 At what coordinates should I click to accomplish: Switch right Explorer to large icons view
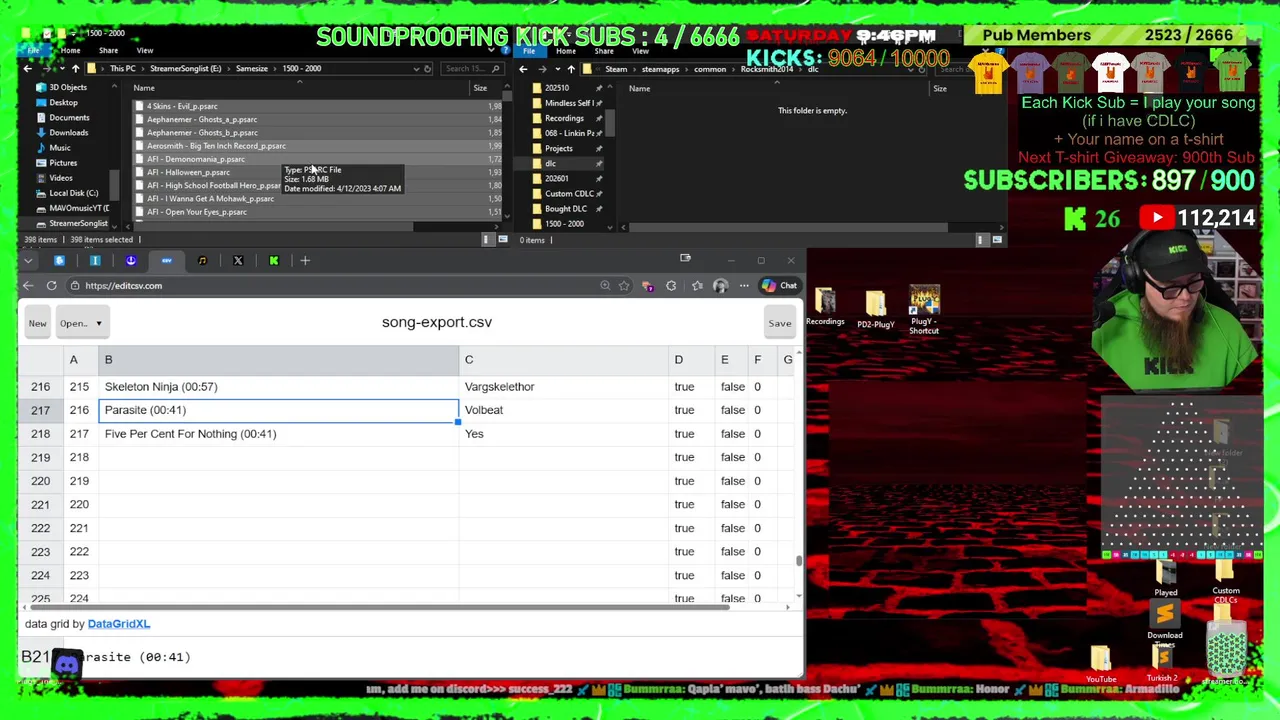click(997, 240)
